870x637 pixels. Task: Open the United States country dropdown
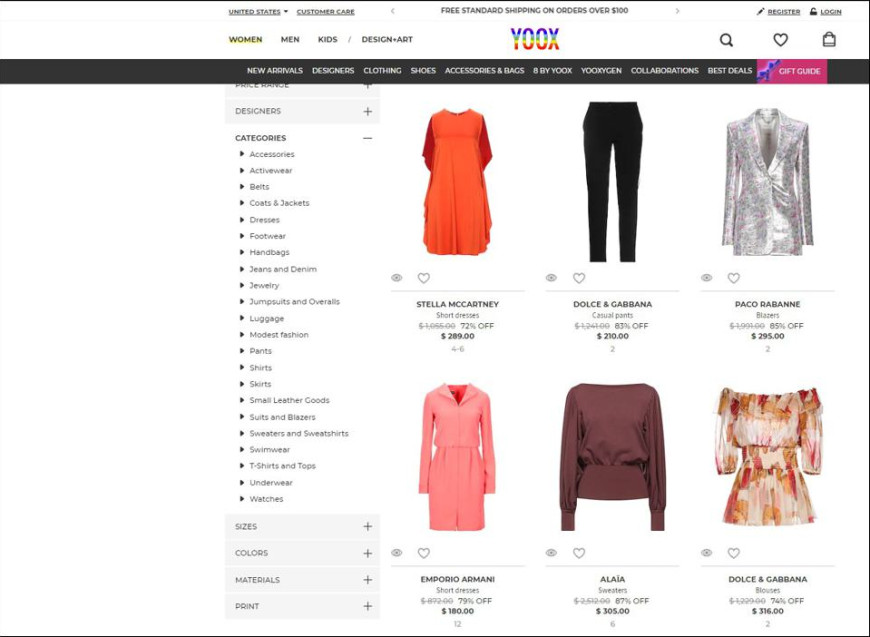click(258, 12)
